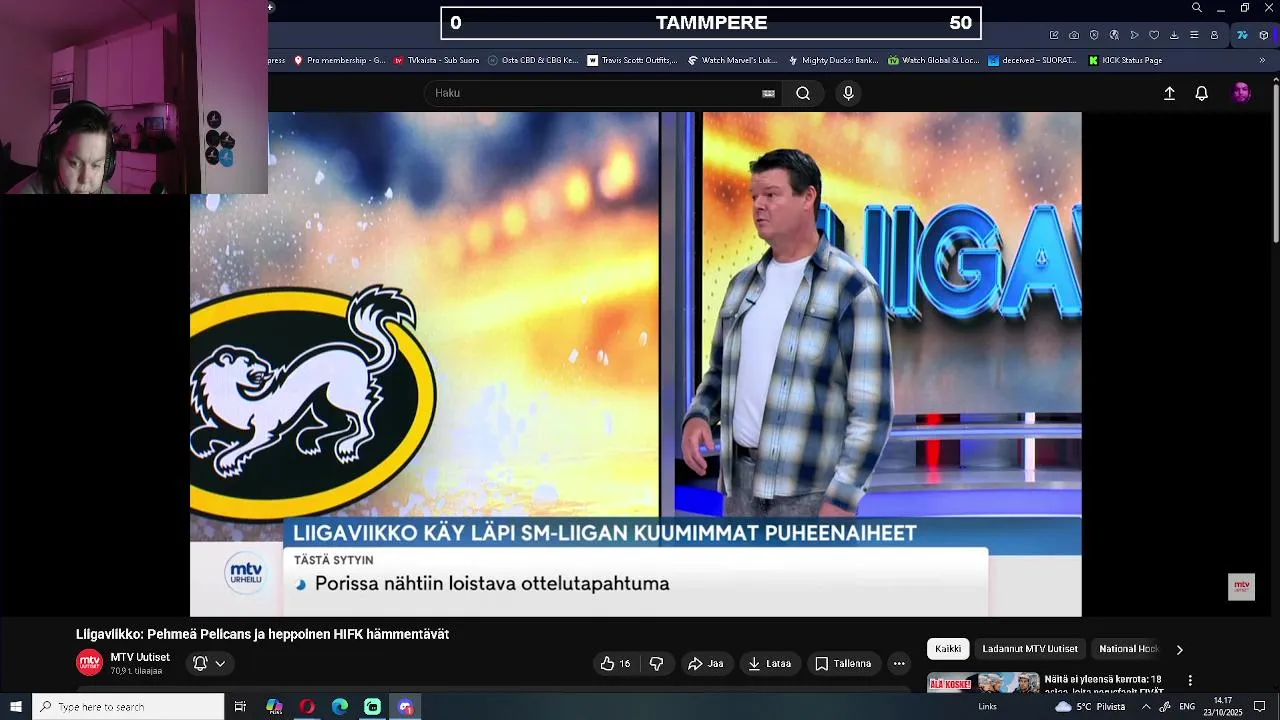This screenshot has height=720, width=1280.
Task: Open Task View in taskbar
Action: click(240, 707)
